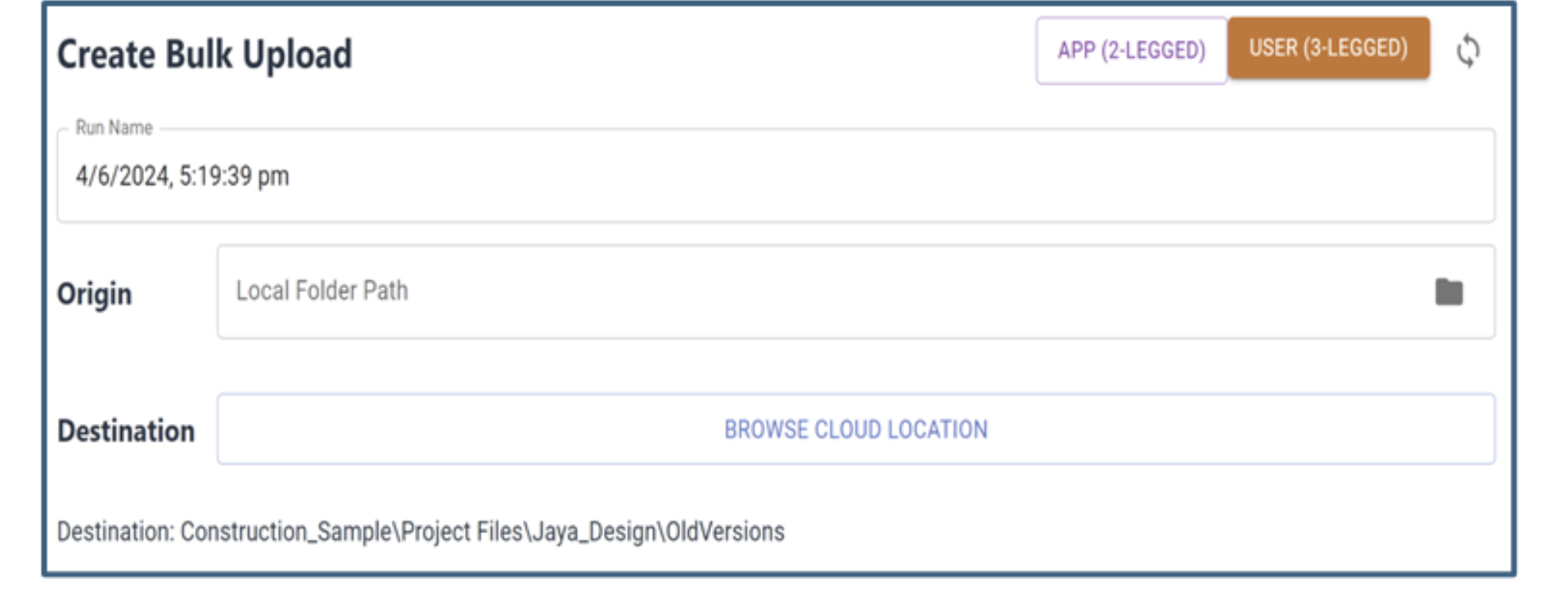This screenshot has width=1568, height=595.
Task: Click the Origin label
Action: (x=94, y=294)
